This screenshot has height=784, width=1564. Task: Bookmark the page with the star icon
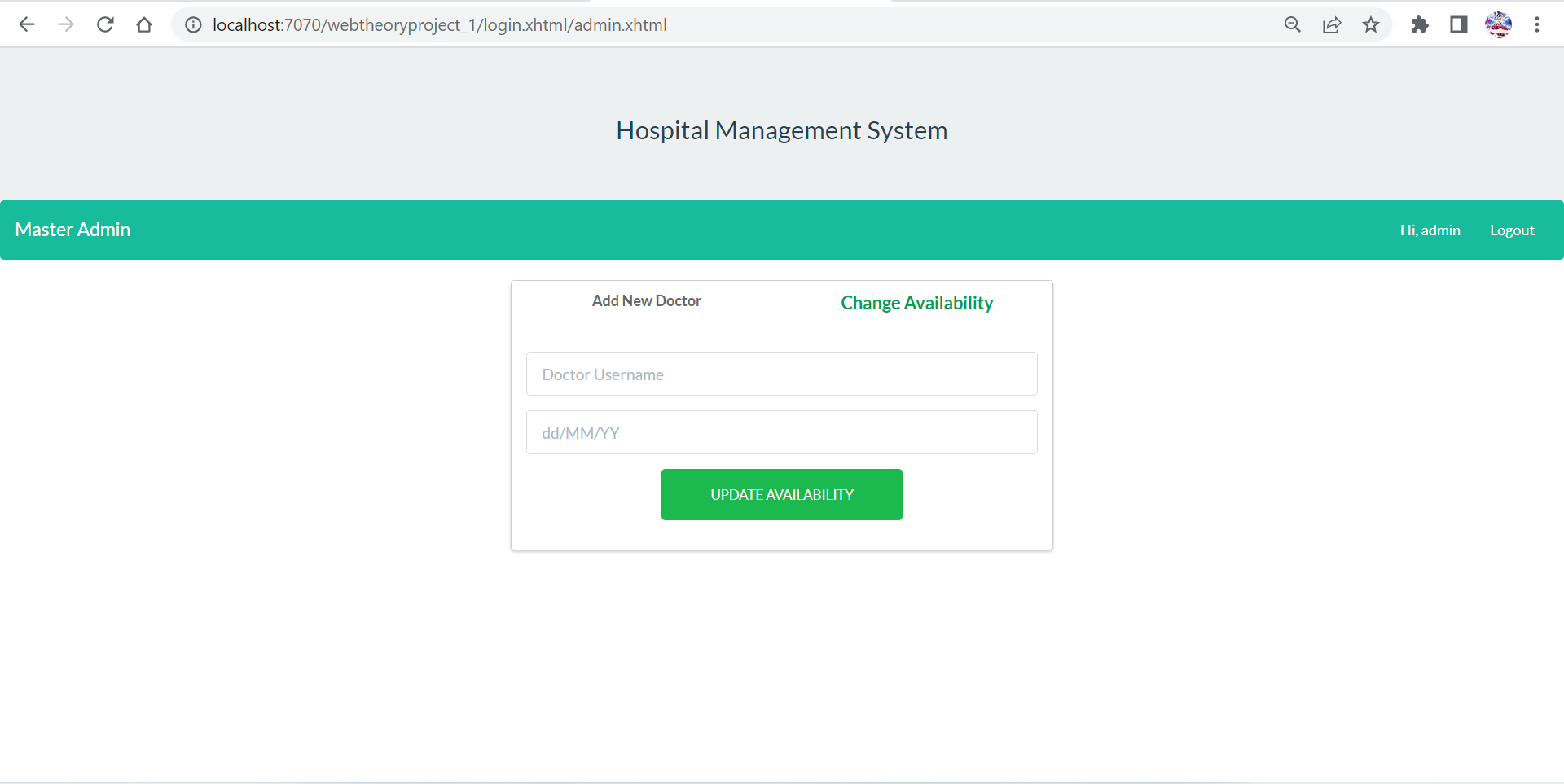1371,24
